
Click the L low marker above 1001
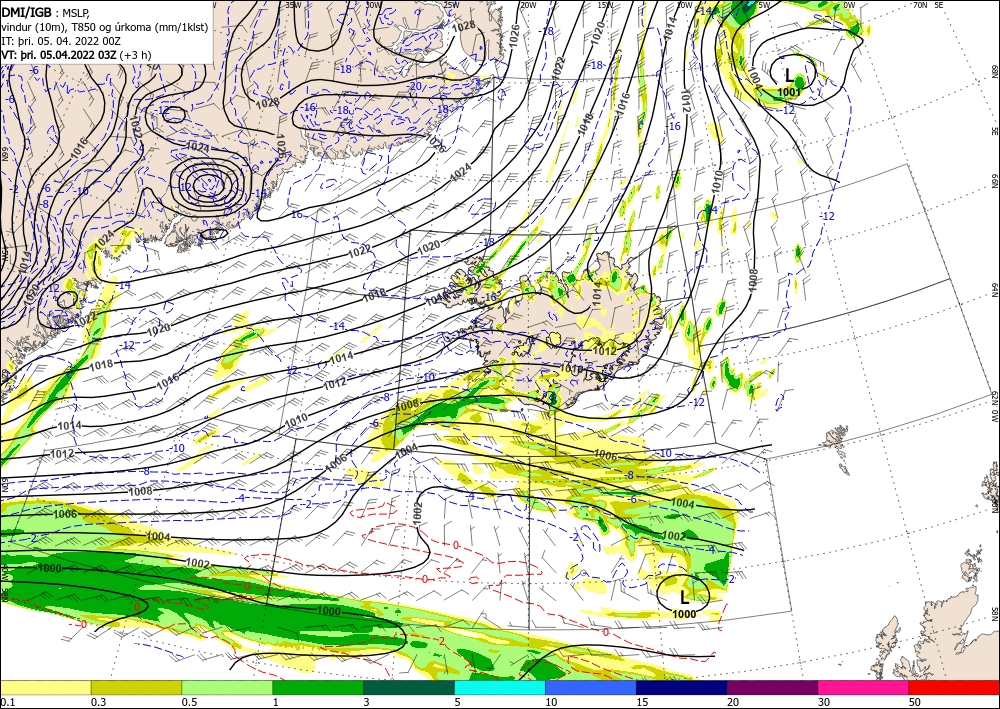(789, 76)
